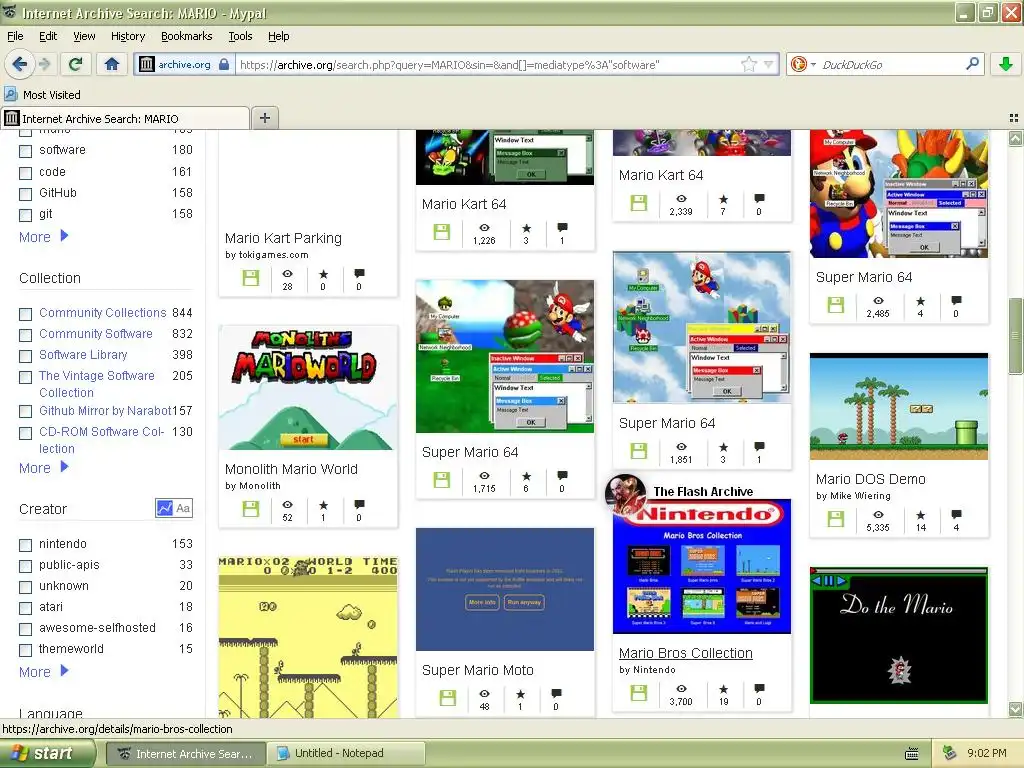The height and width of the screenshot is (768, 1024).
Task: Enable the Community Collections filter checkbox
Action: click(x=25, y=314)
